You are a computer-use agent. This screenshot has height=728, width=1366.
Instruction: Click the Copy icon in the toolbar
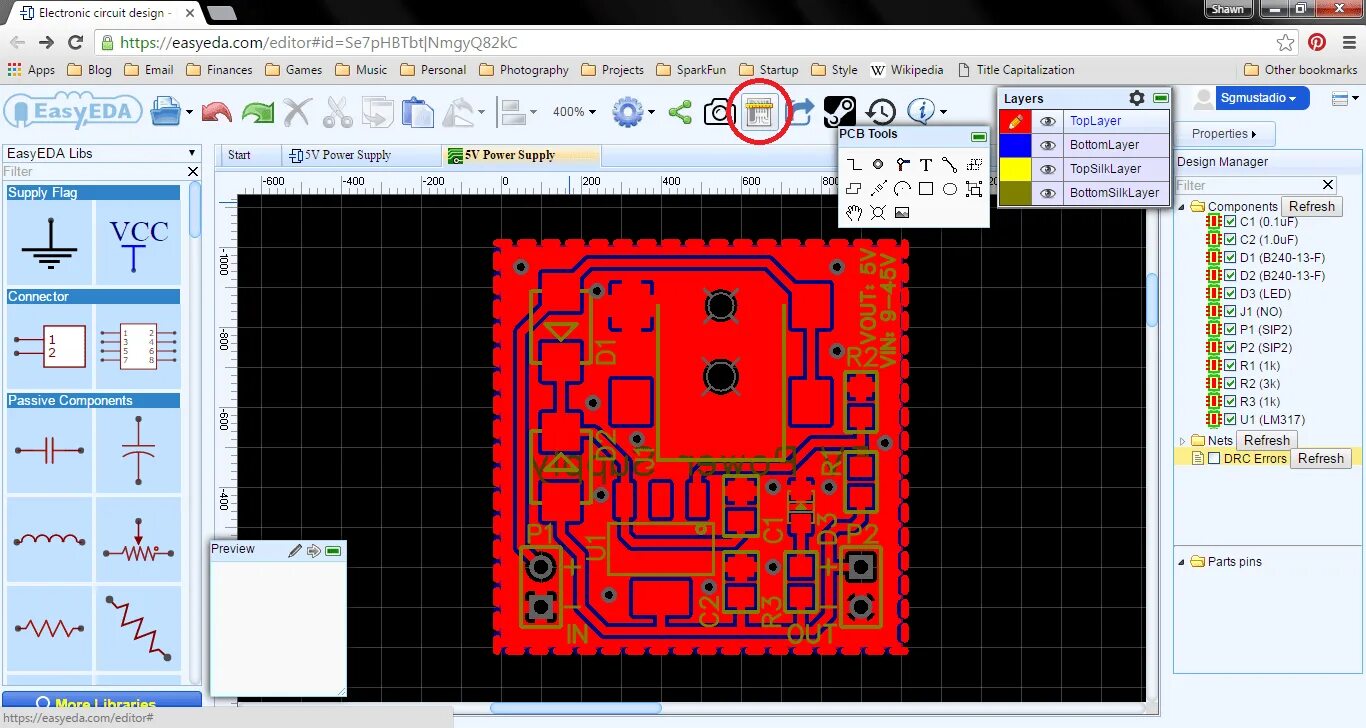(x=378, y=111)
